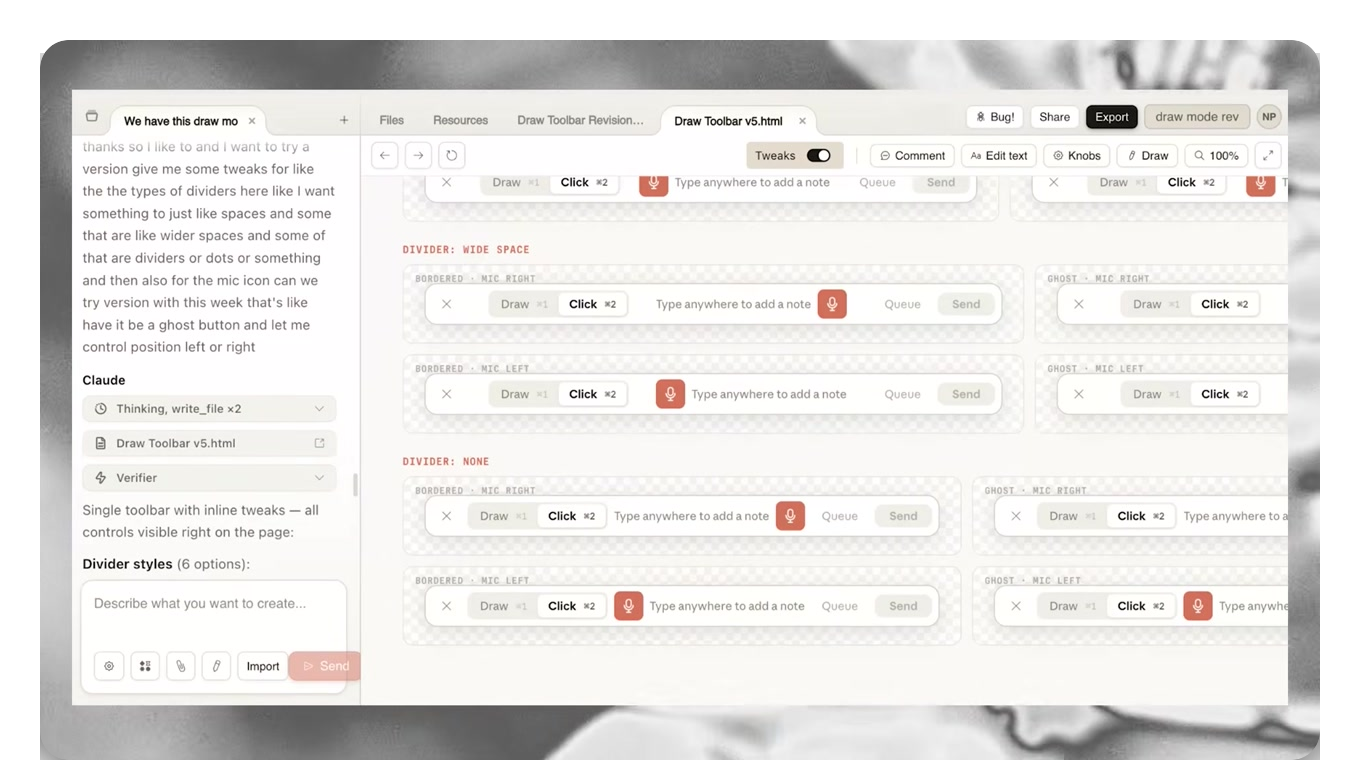Click mic in Divider None Bordered Mic Left toolbar
This screenshot has height=760, width=1360.
coord(628,606)
